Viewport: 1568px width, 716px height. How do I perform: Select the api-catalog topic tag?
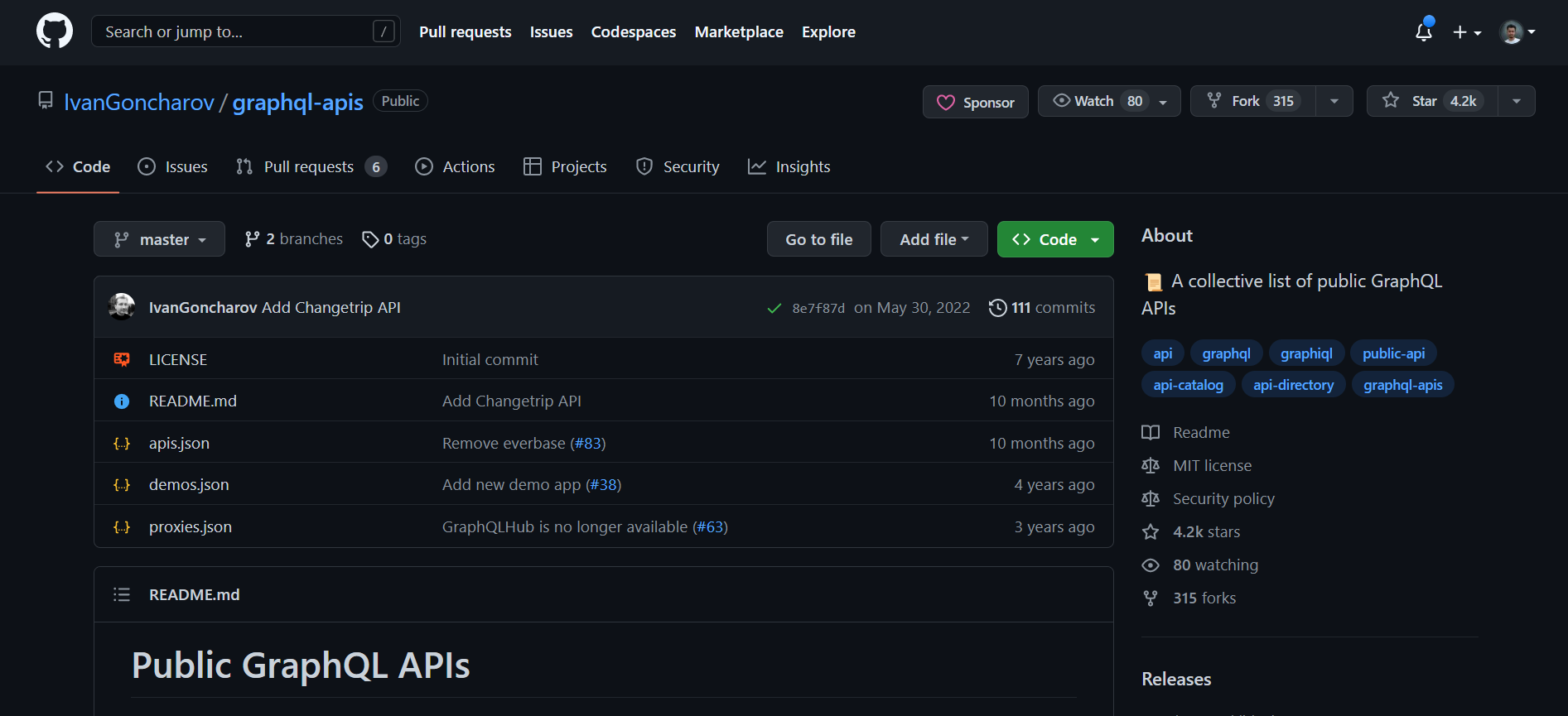click(x=1188, y=385)
